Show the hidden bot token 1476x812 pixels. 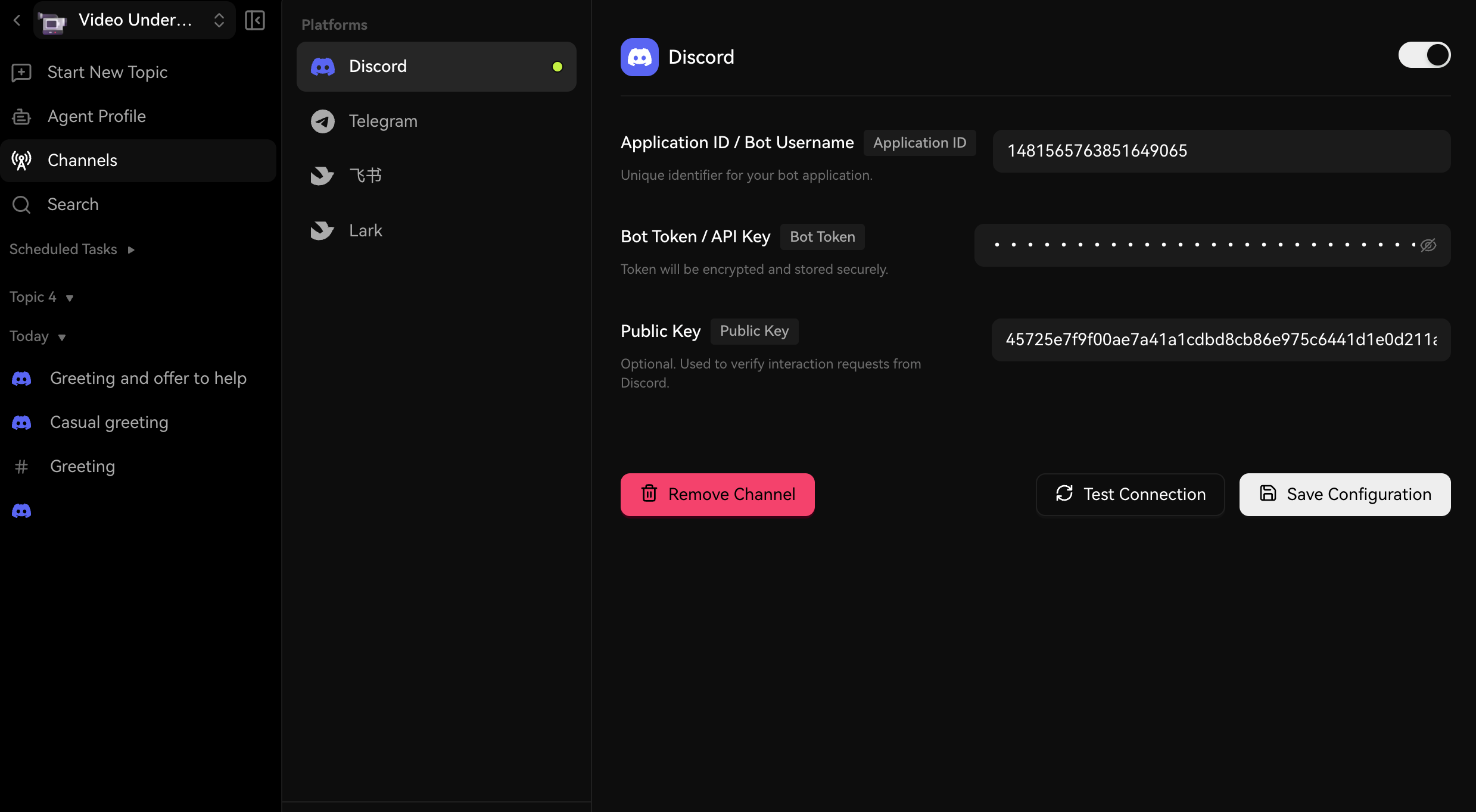point(1428,245)
